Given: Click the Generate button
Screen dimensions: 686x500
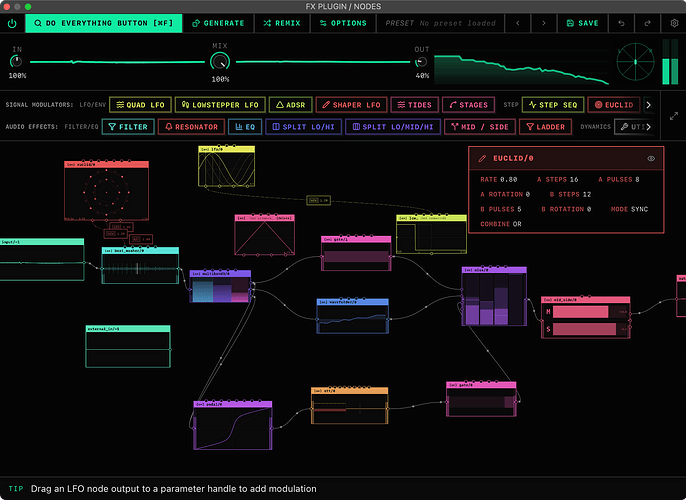Looking at the screenshot, I should point(218,23).
